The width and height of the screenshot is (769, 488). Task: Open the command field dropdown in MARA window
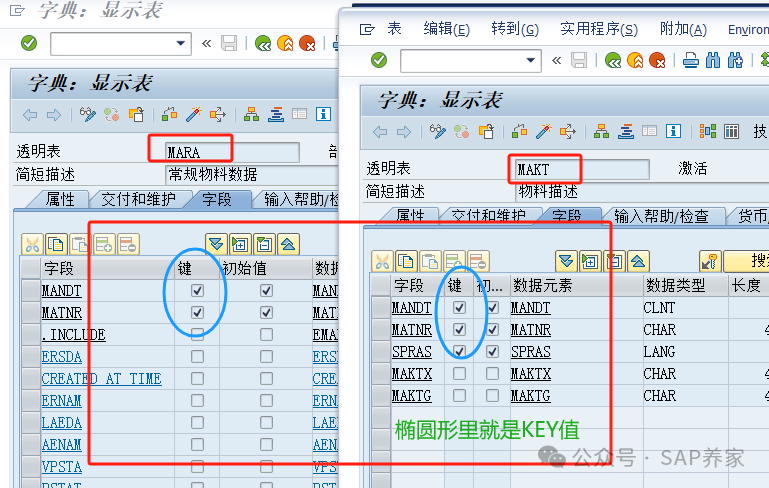tap(180, 44)
